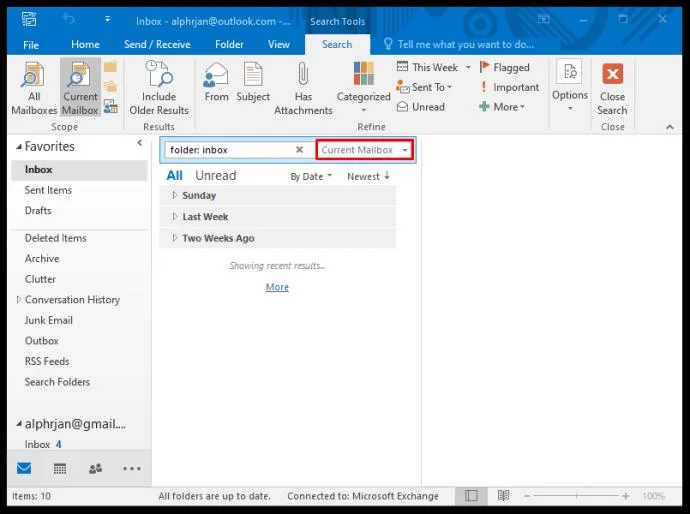Viewport: 690px width, 514px height.
Task: Expand Conversation History folder
Action: tap(18, 300)
